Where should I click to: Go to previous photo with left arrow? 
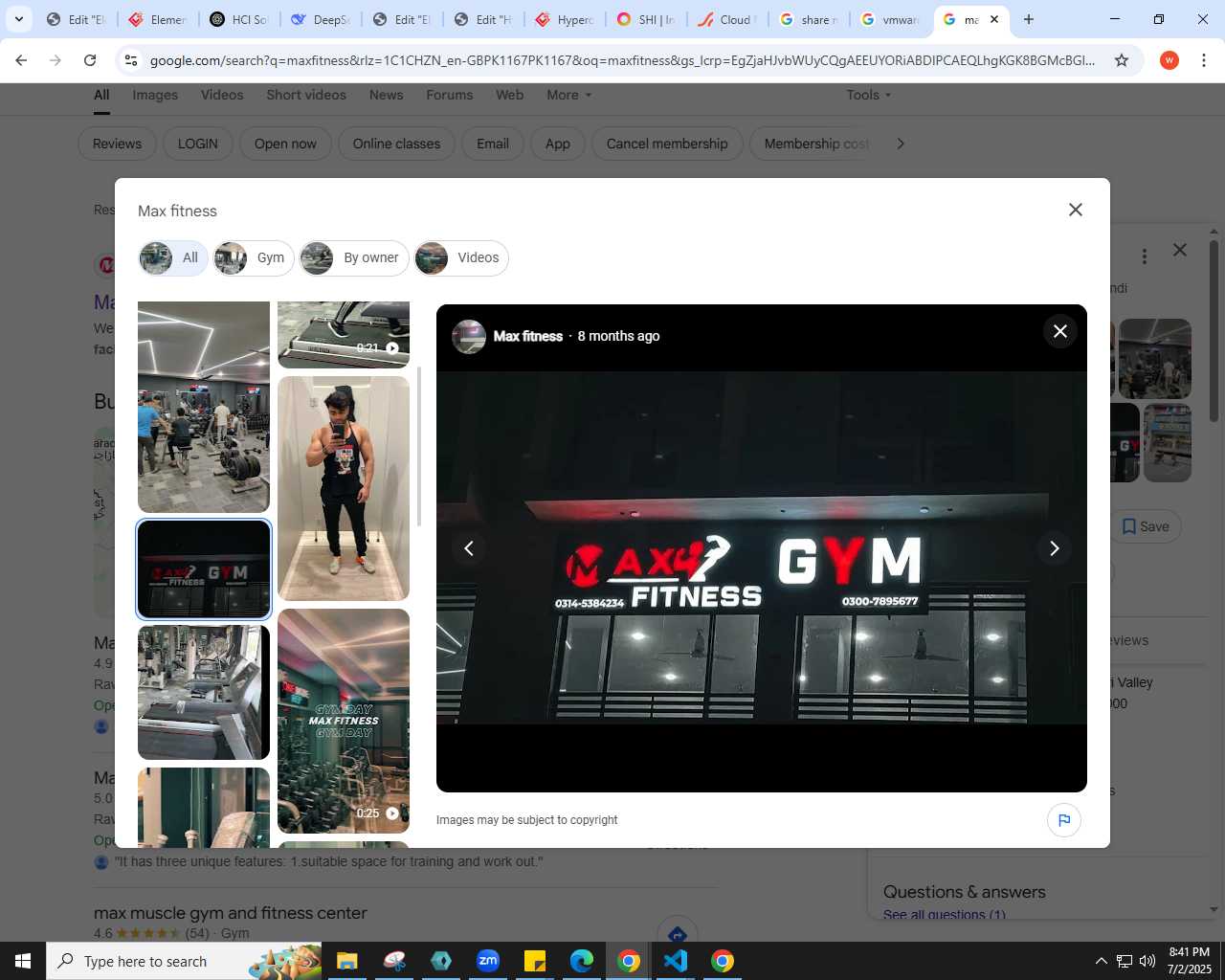469,548
